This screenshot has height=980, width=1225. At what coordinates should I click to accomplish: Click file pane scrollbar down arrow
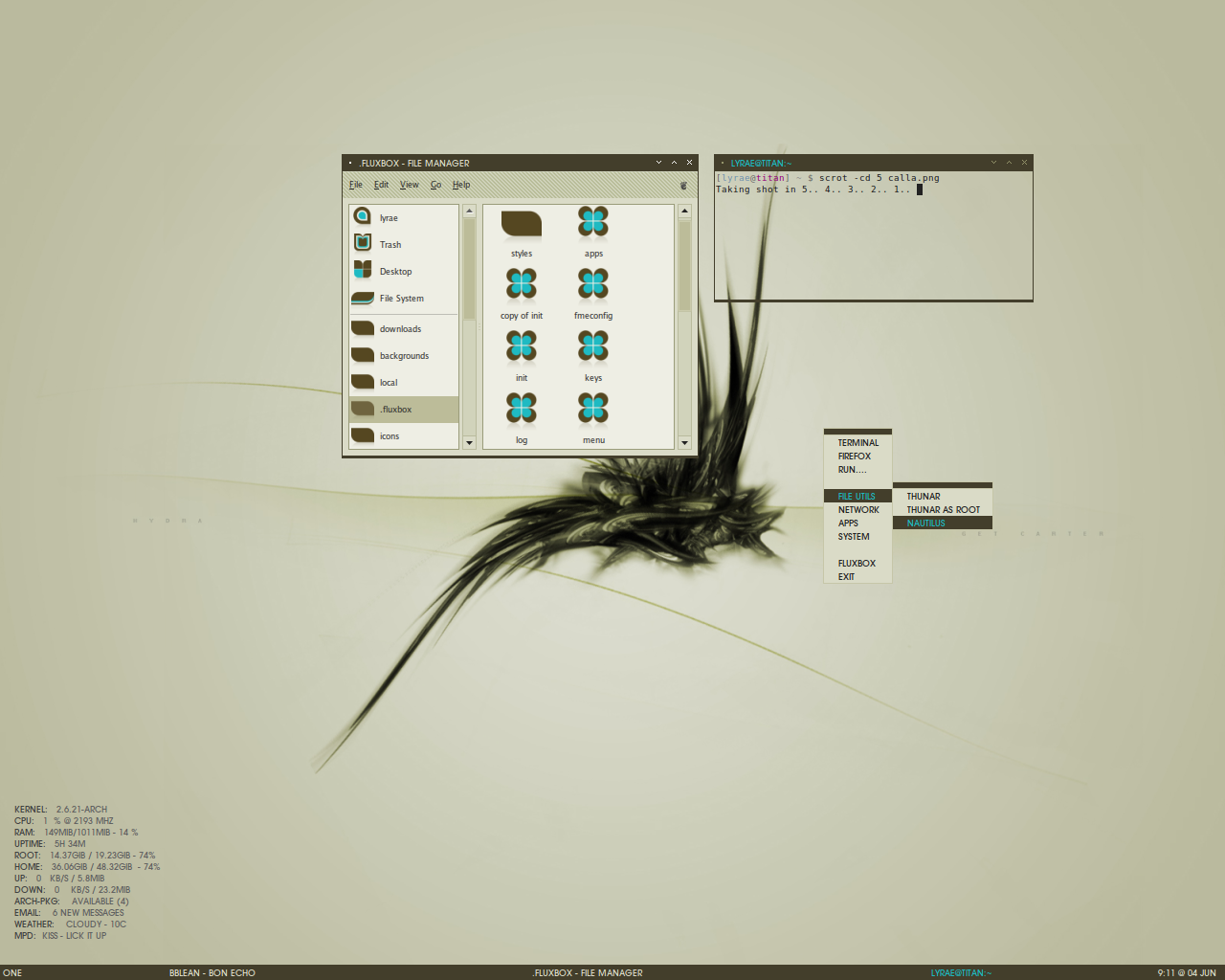tap(684, 443)
